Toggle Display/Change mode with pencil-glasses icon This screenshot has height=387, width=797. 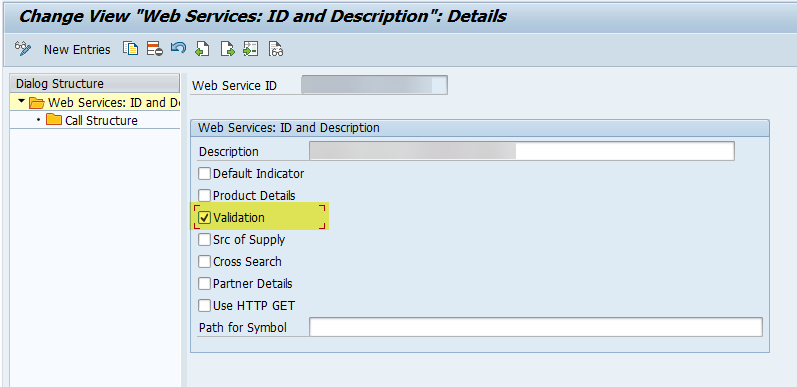[x=23, y=49]
